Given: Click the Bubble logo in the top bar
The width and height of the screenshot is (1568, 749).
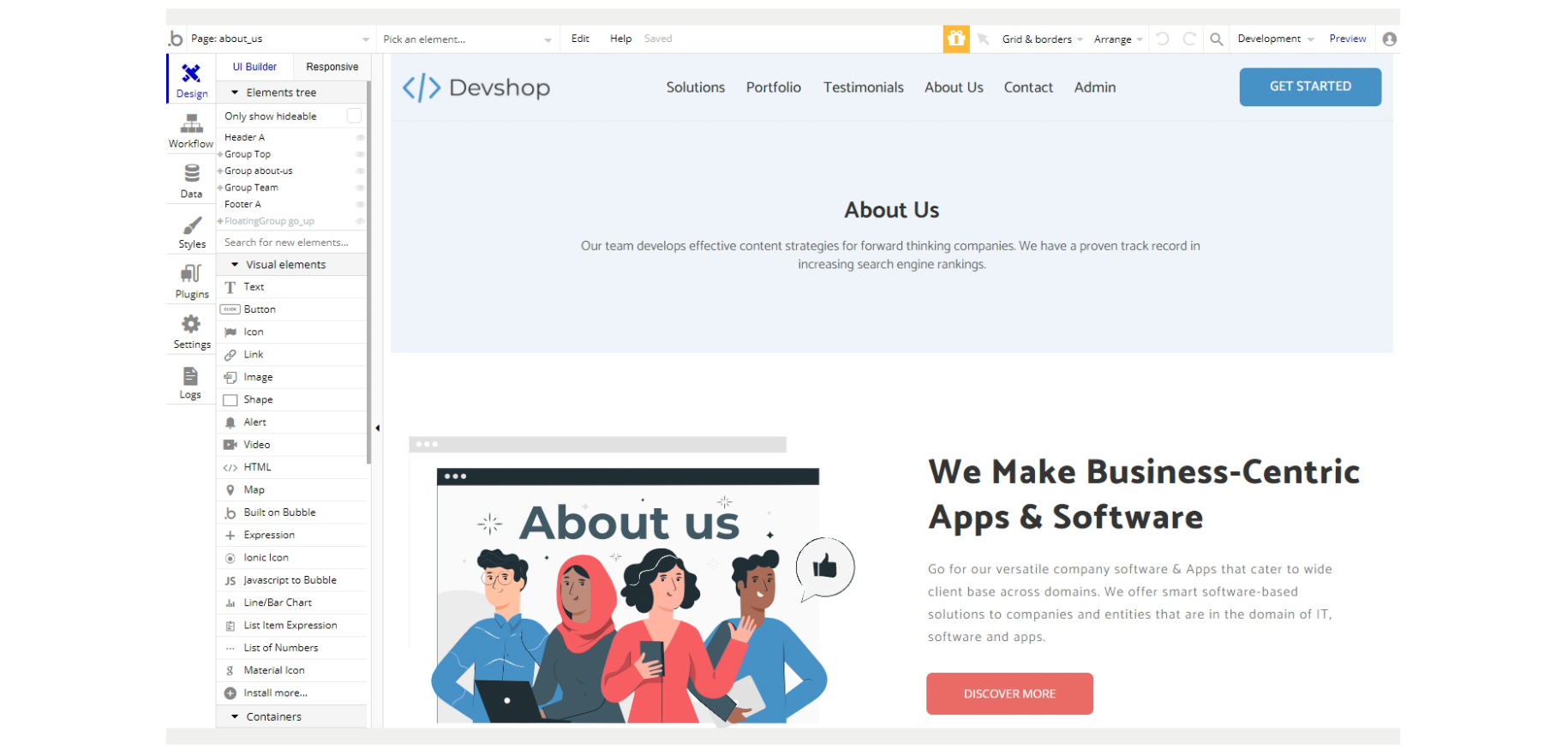Looking at the screenshot, I should [x=176, y=39].
